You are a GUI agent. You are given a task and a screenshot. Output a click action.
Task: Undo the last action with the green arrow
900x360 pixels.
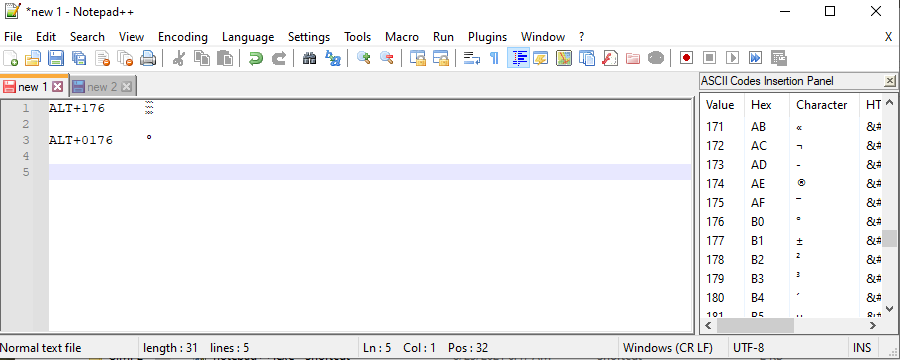[255, 58]
